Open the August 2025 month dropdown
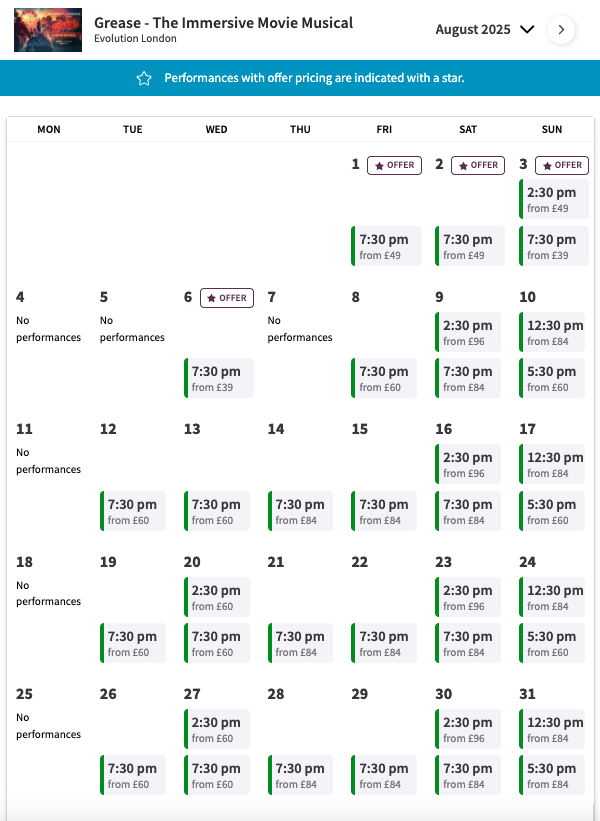 coord(485,30)
